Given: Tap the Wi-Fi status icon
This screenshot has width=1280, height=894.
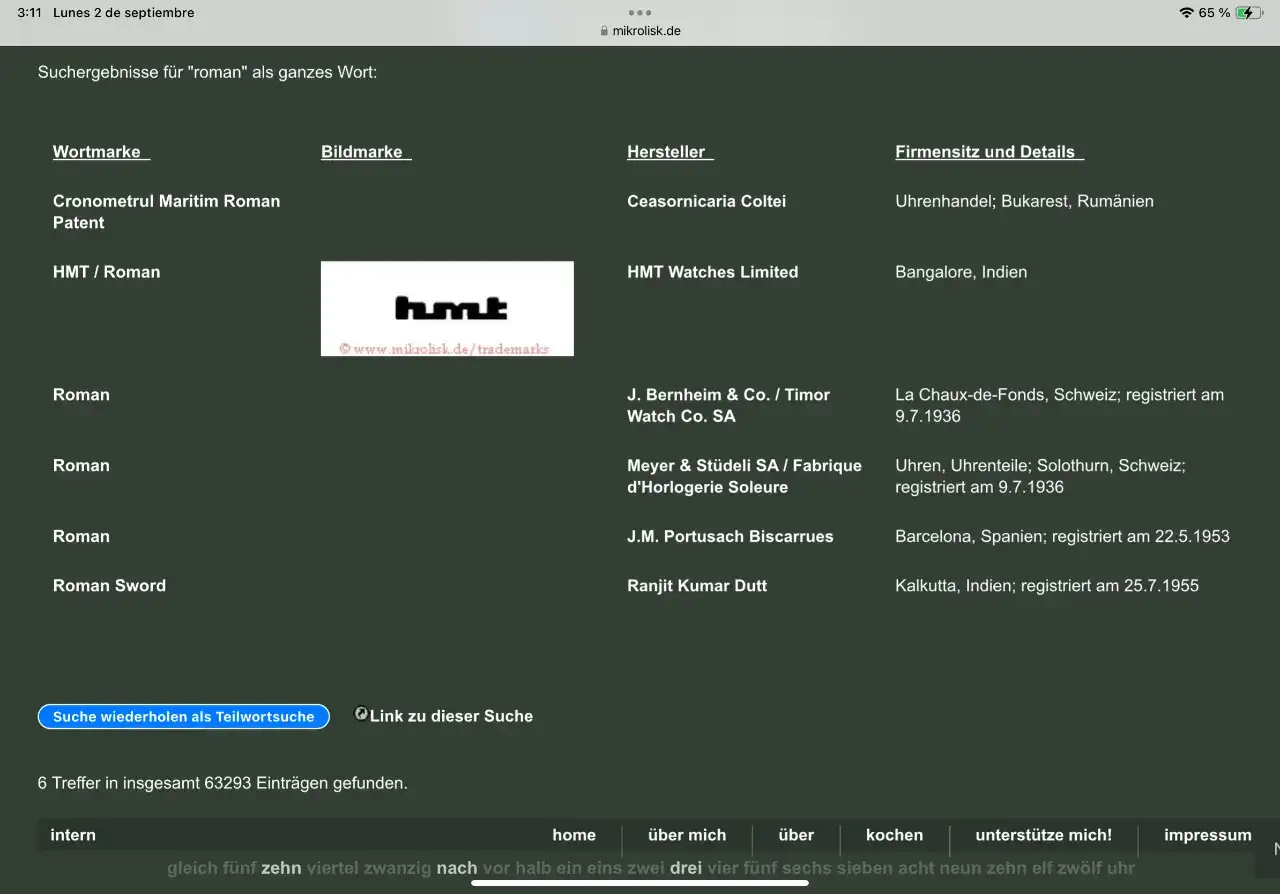Looking at the screenshot, I should pyautogui.click(x=1186, y=13).
